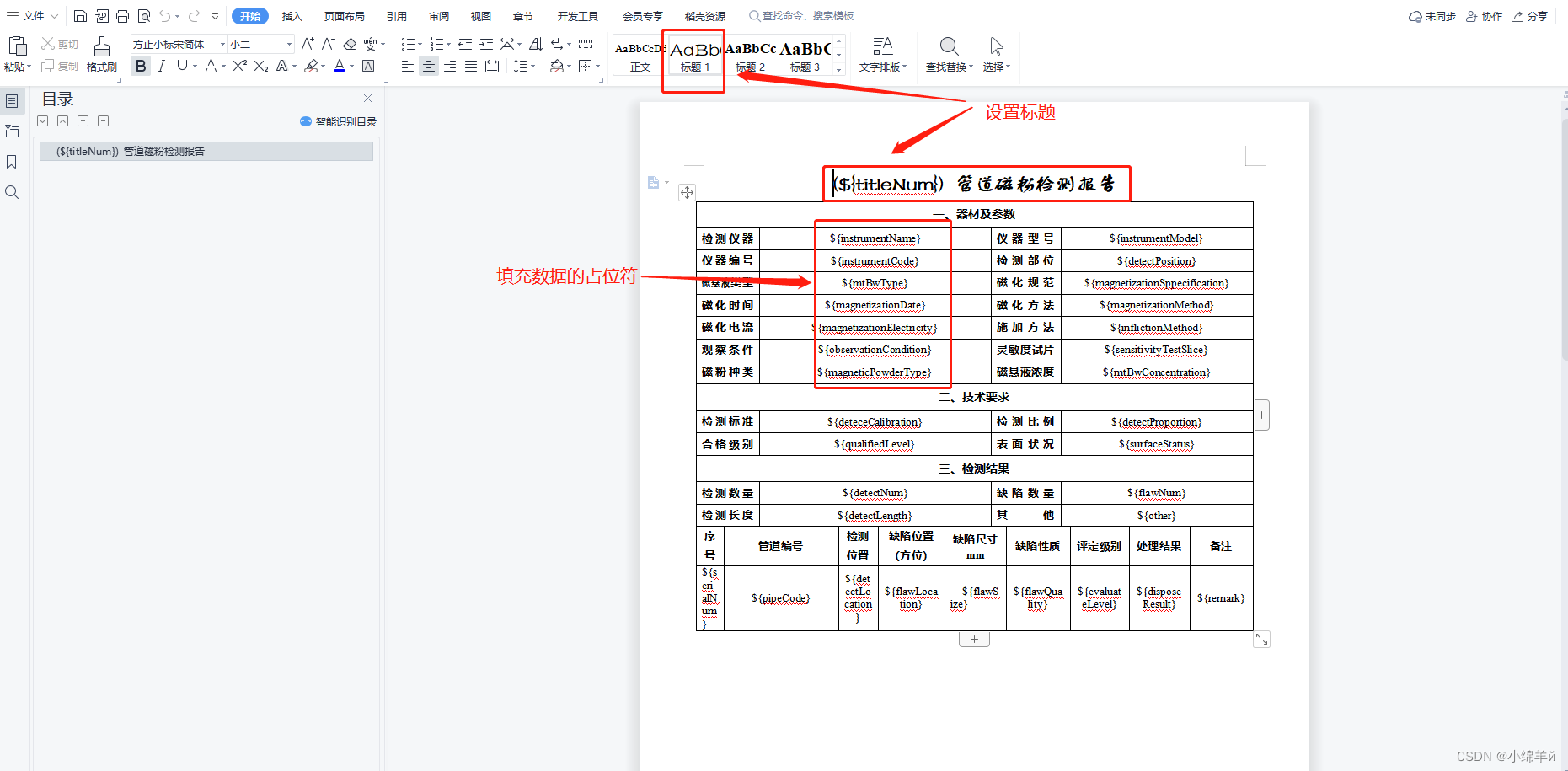This screenshot has width=1568, height=771.
Task: Open the chapter navigation icon in sidebar
Action: 12,131
